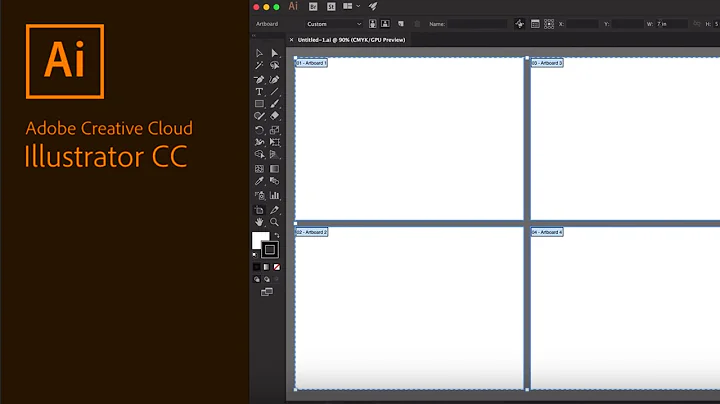Select the Selection tool (outlined arrow)
This screenshot has height=404, width=720.
(x=259, y=53)
